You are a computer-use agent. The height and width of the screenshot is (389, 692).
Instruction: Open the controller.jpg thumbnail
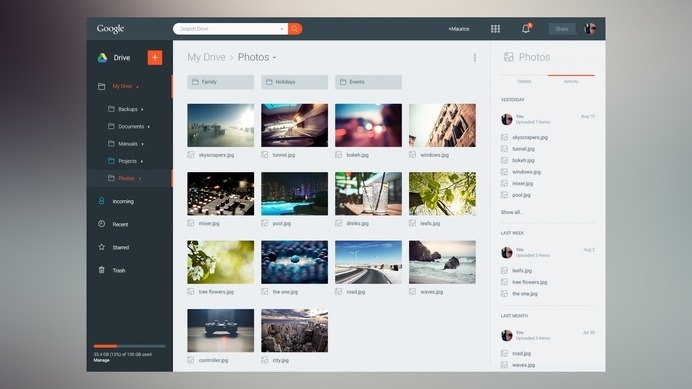[221, 330]
